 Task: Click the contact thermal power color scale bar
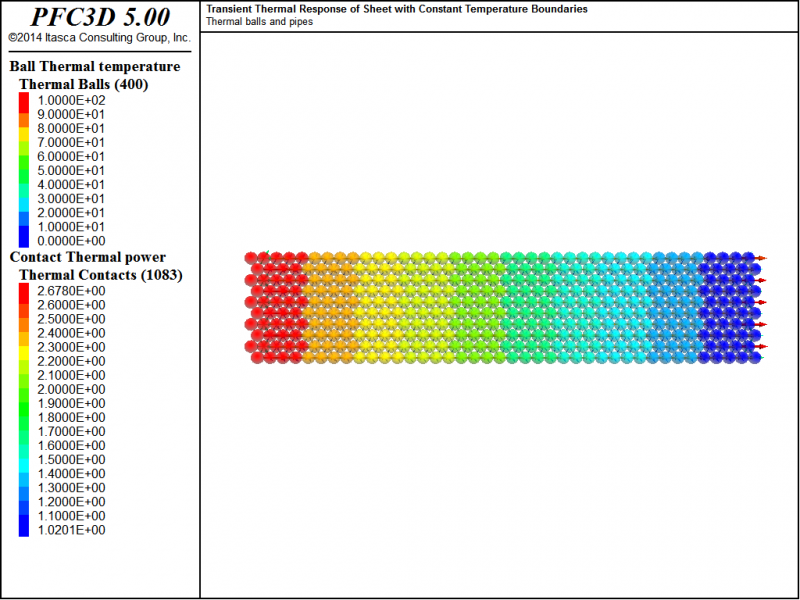[24, 410]
